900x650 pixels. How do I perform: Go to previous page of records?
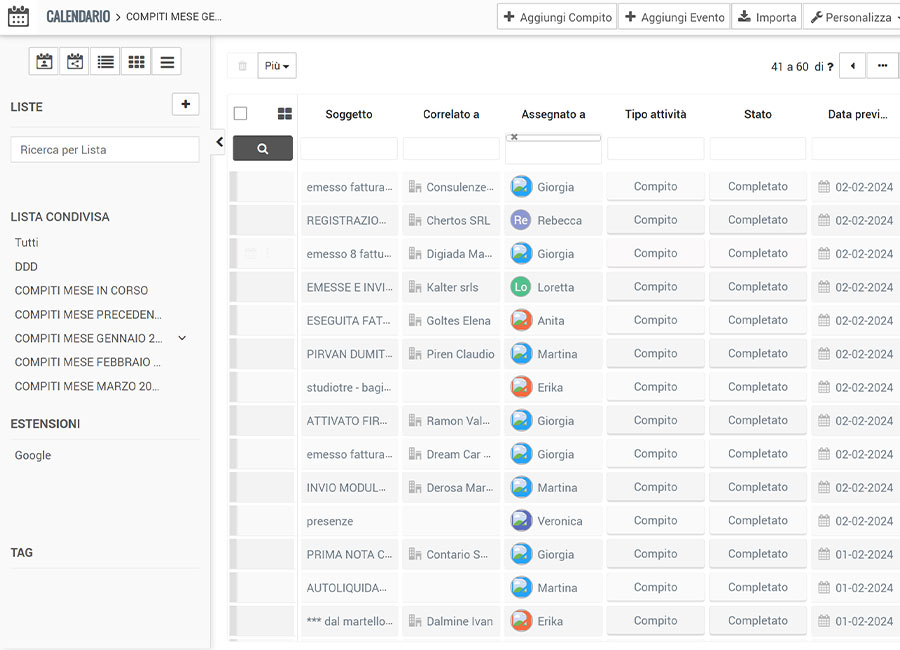tap(852, 66)
